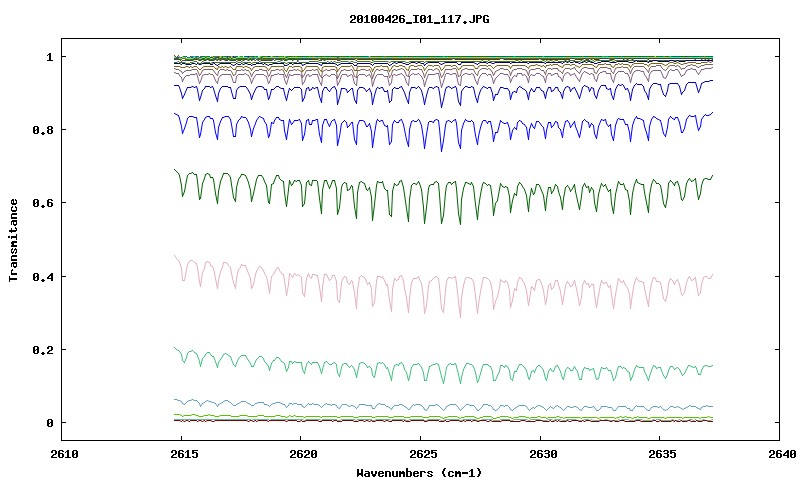Click the y-axis tick label 0.4
800x480 pixels.
click(43, 276)
